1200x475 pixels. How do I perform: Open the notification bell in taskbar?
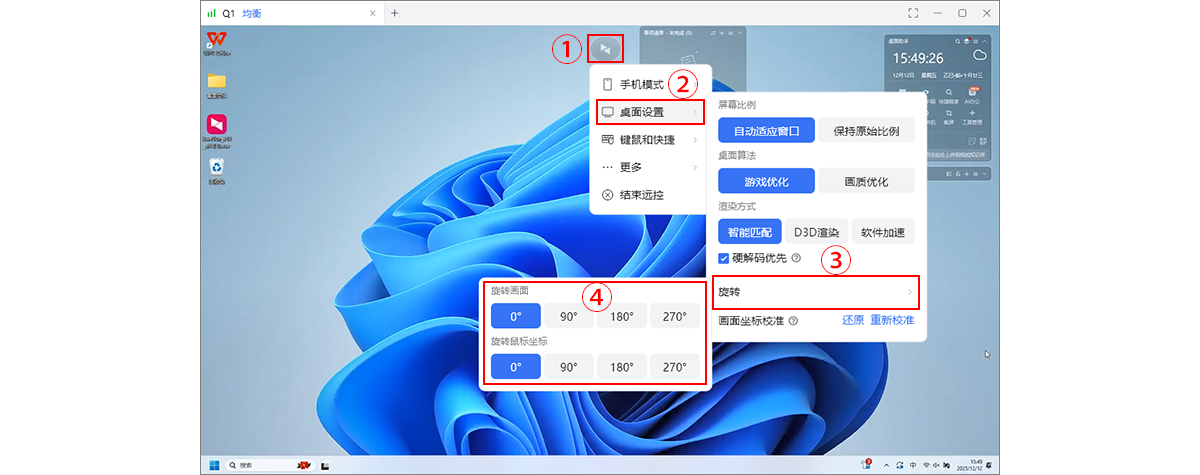989,465
